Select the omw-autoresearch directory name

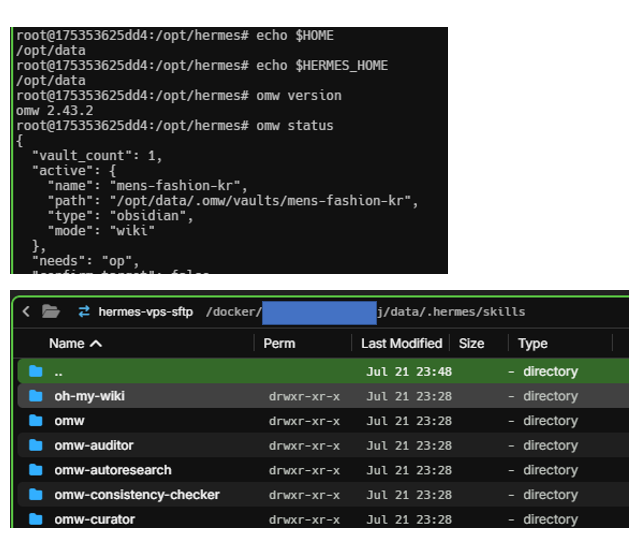[113, 470]
